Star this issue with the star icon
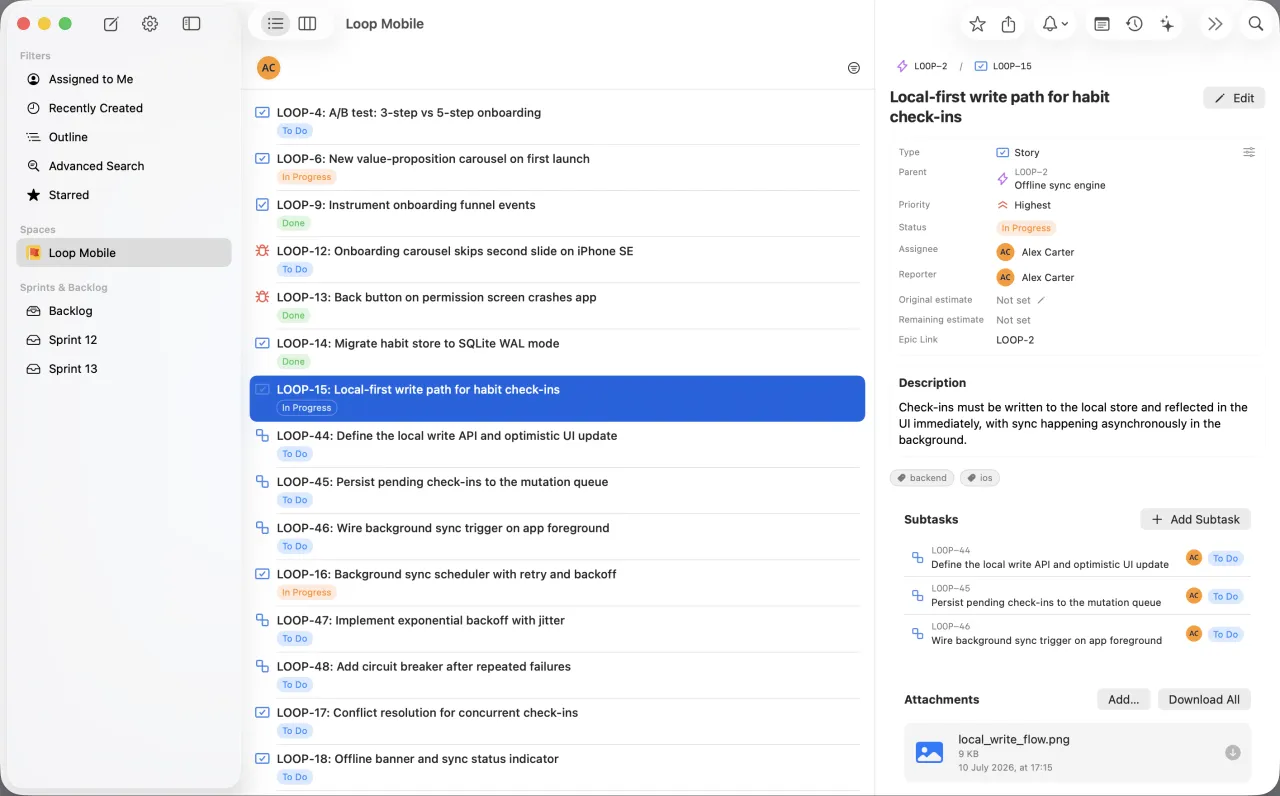This screenshot has width=1280, height=796. [977, 24]
